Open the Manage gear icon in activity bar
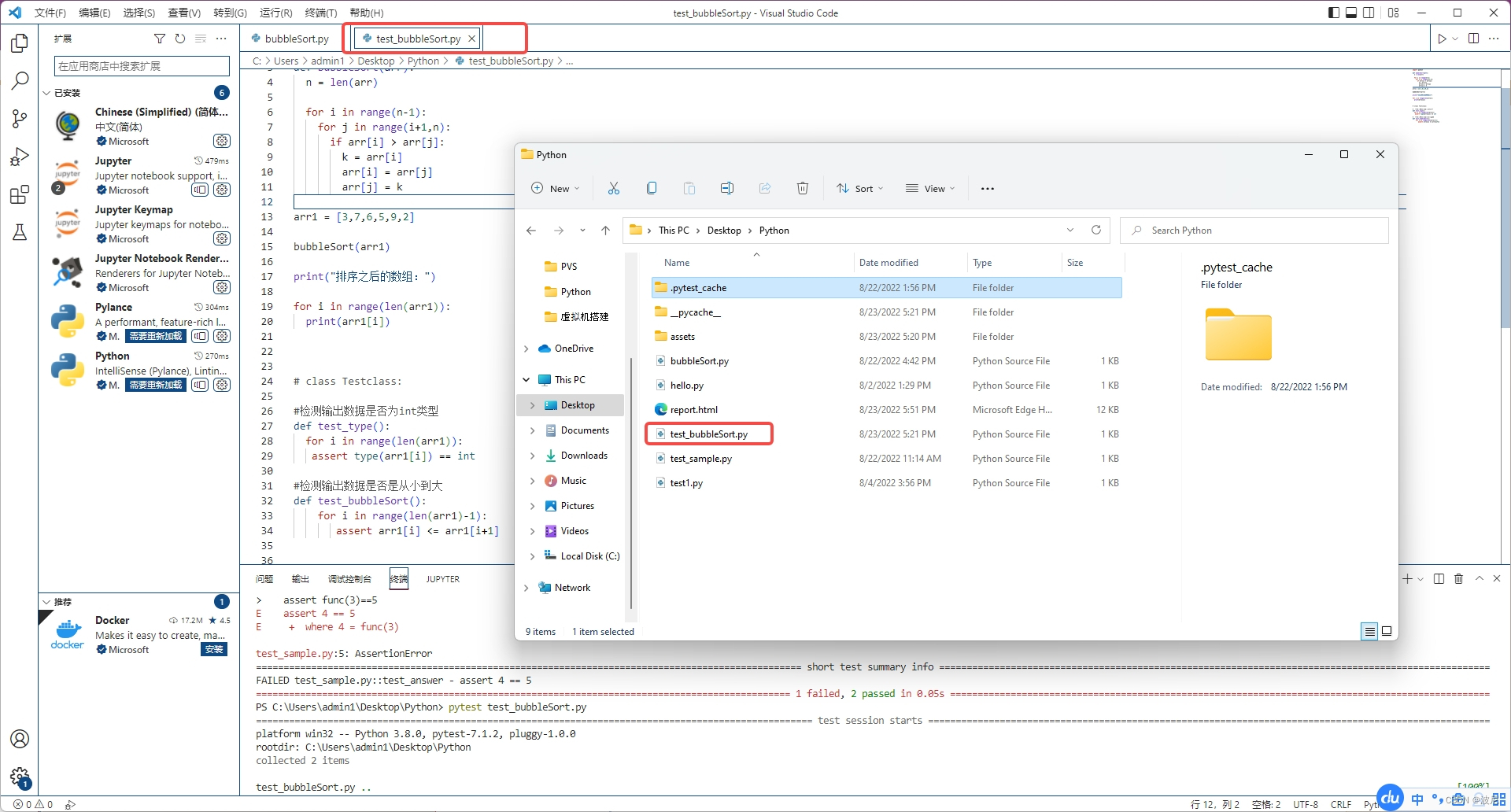 click(20, 777)
